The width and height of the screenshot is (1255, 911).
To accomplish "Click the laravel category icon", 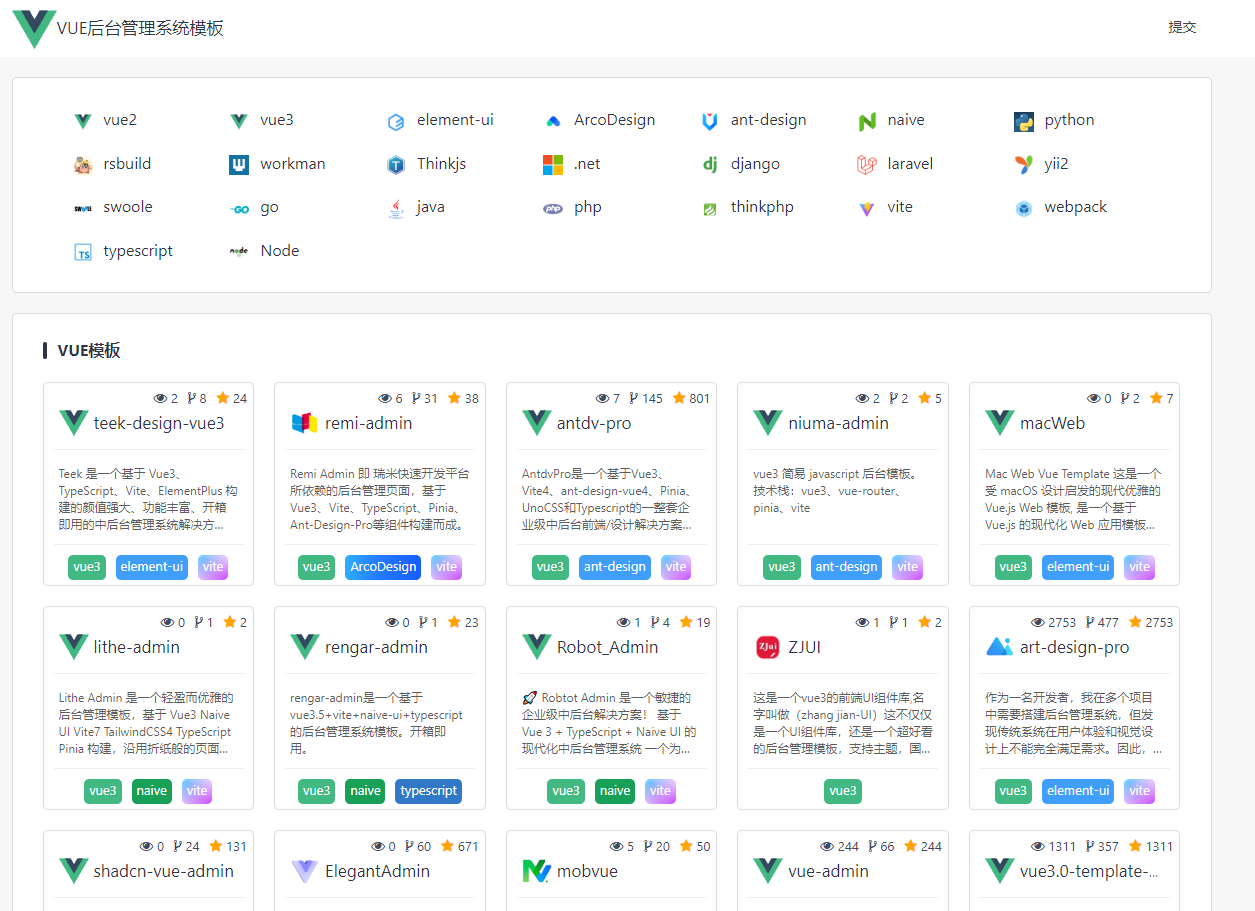I will click(866, 165).
